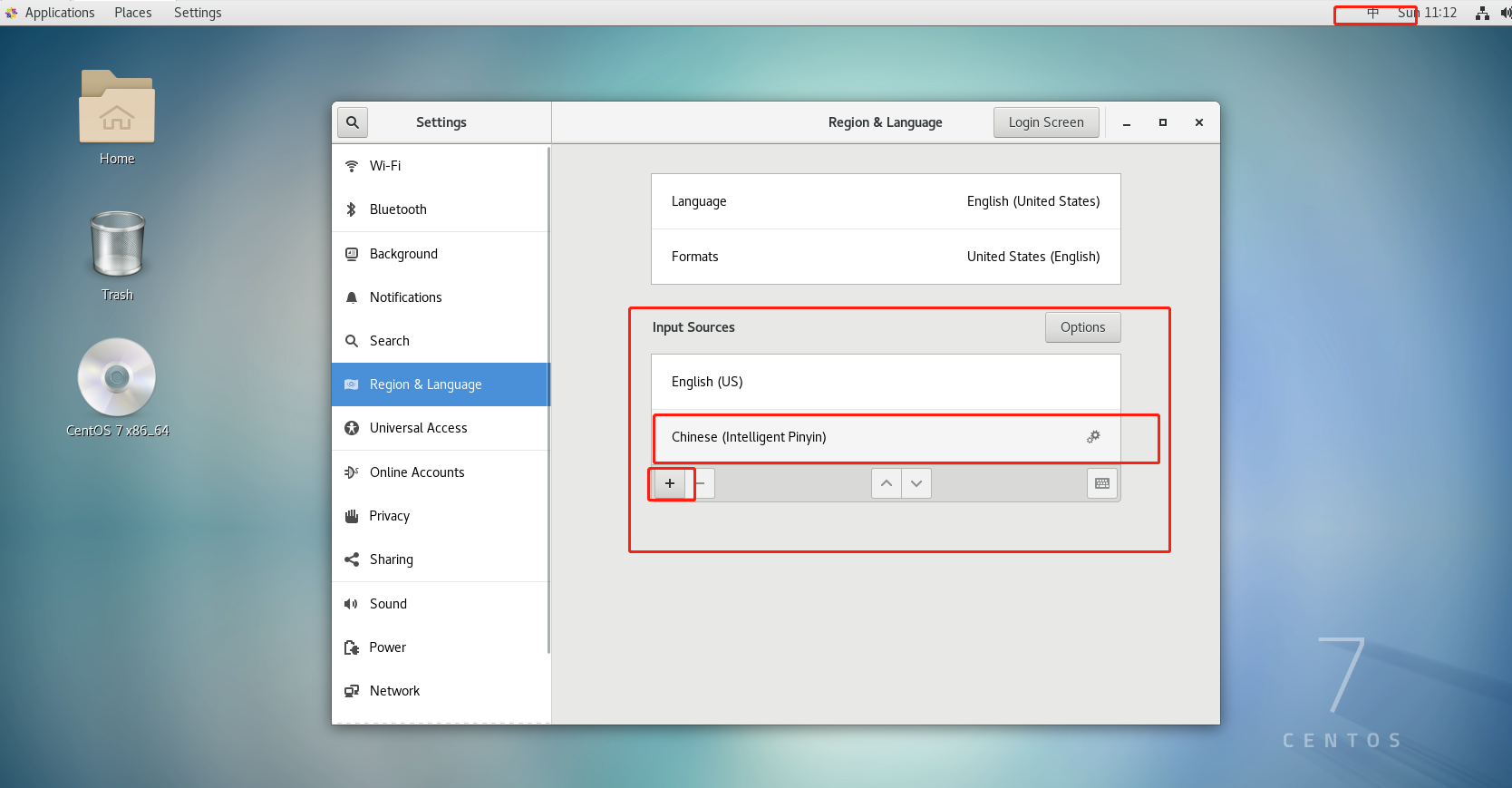
Task: Open Bluetooth settings
Action: (441, 209)
